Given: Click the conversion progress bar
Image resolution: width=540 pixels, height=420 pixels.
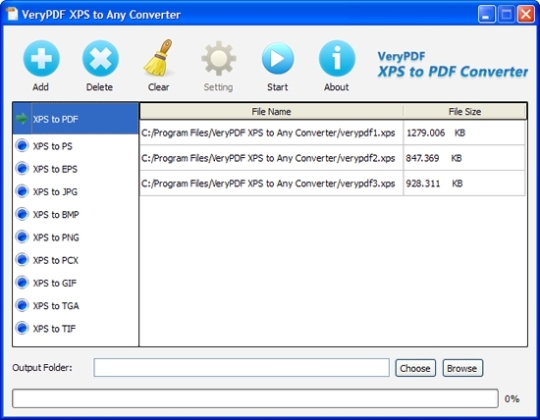Looking at the screenshot, I should tap(255, 399).
